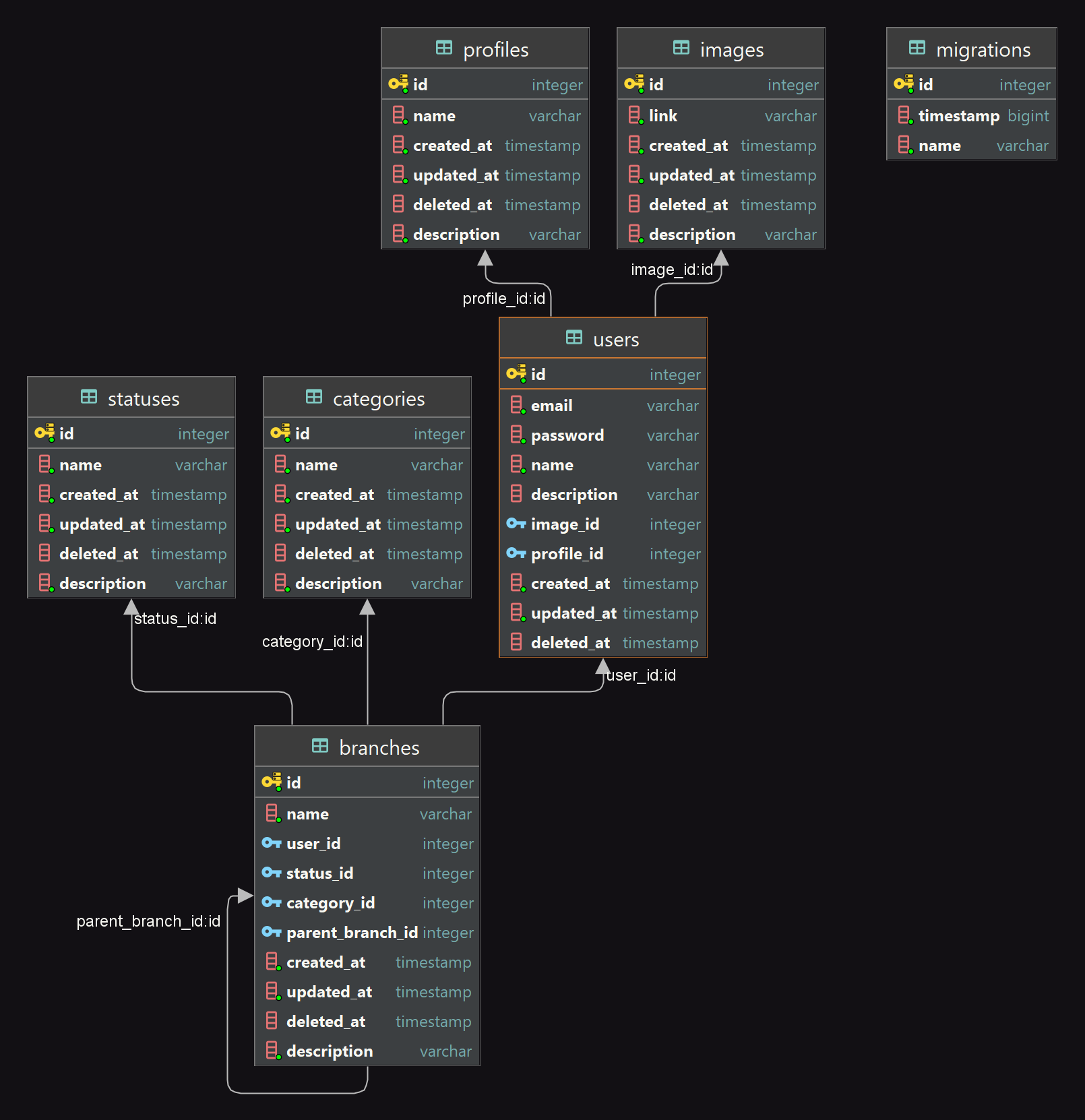This screenshot has height=1120, width=1085.
Task: Click the profile_id:id relationship label
Action: tap(504, 299)
